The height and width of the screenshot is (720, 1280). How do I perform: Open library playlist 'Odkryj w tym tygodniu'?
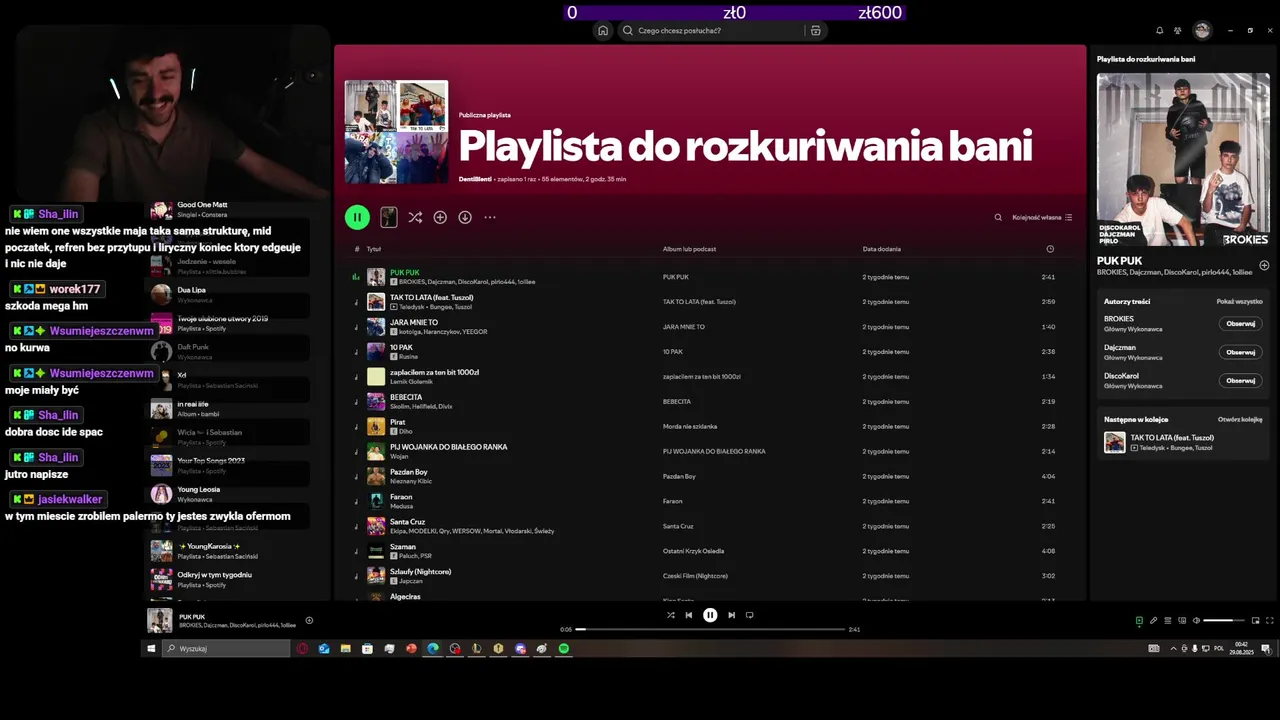[228, 580]
